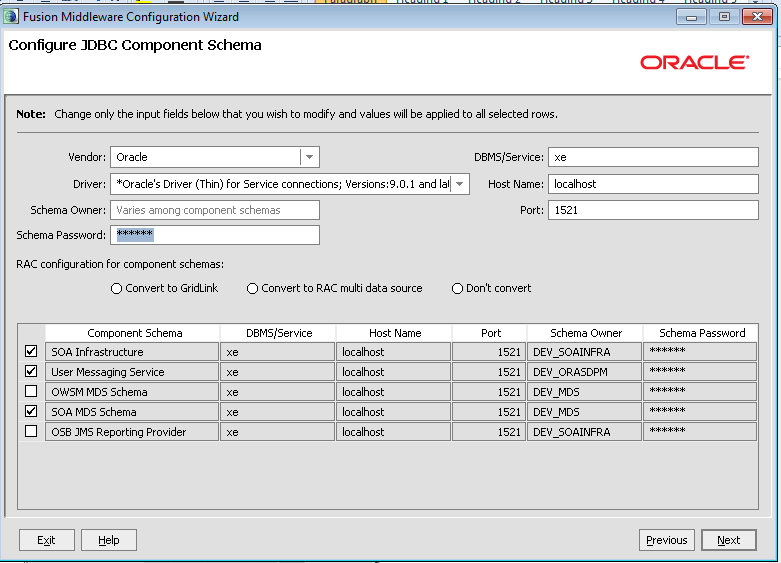The image size is (781, 563).
Task: Toggle the SOA Infrastructure schema checkbox
Action: [x=31, y=352]
